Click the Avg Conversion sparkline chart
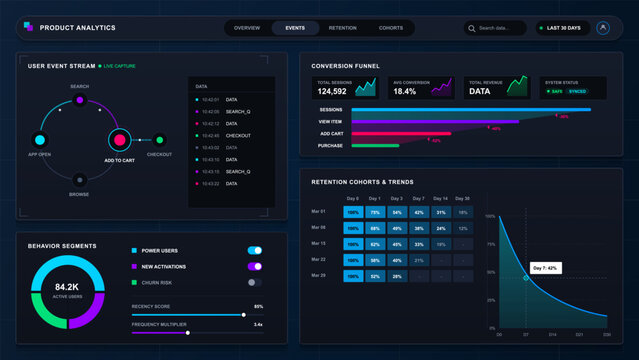Viewport: 639px width, 360px height. (x=441, y=87)
